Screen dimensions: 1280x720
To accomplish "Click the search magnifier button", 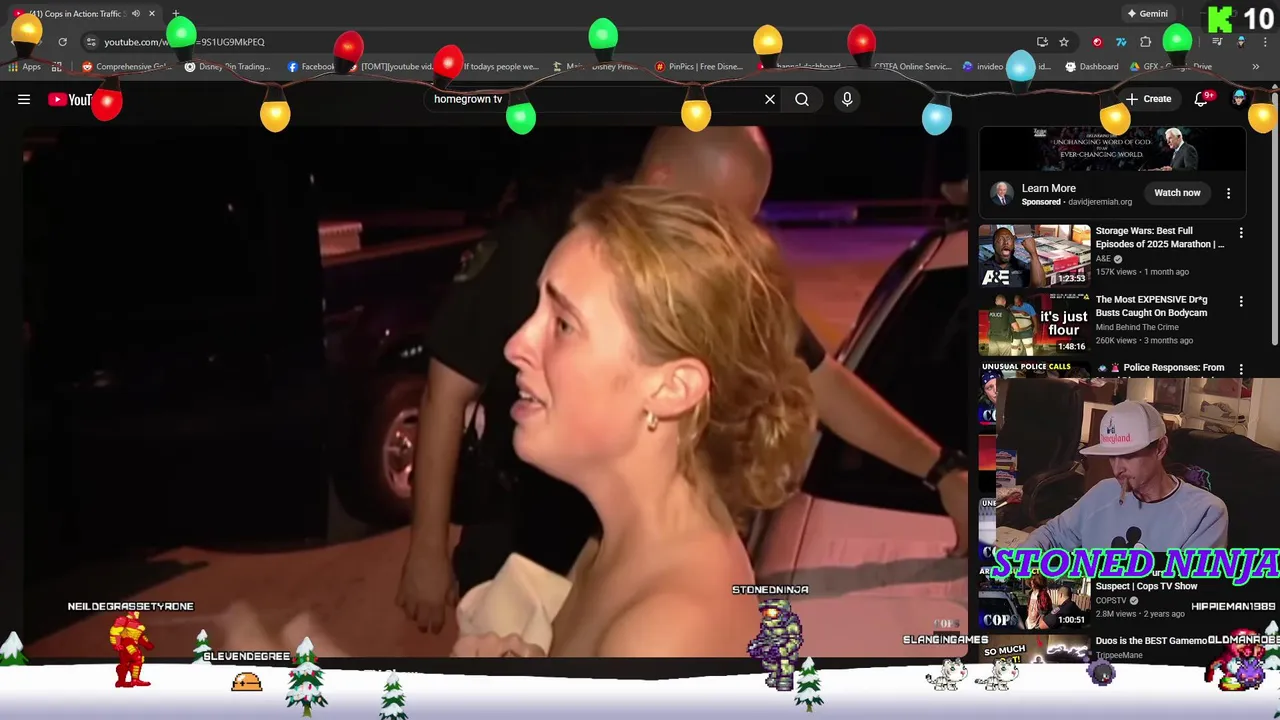I will pyautogui.click(x=802, y=99).
